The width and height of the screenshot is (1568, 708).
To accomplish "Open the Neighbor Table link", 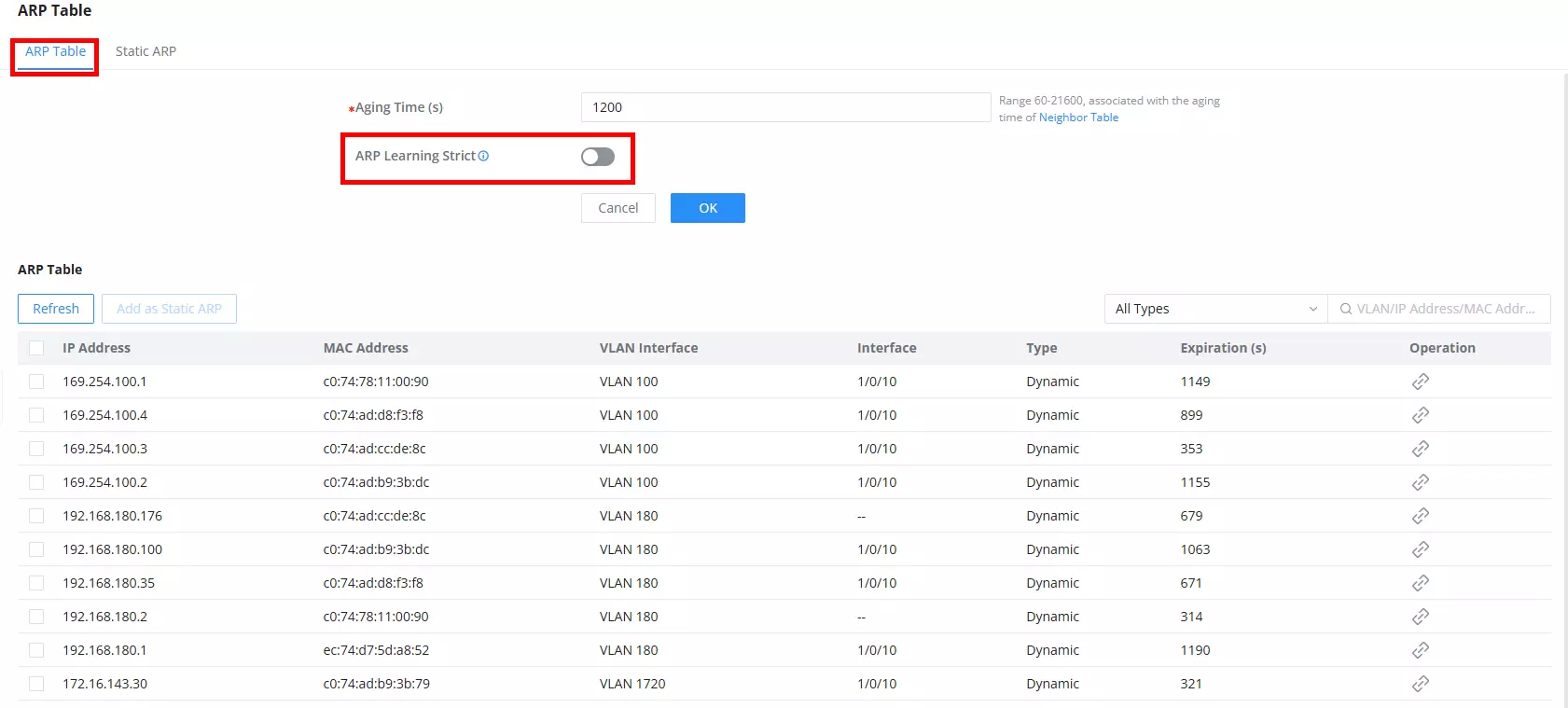I will point(1078,118).
